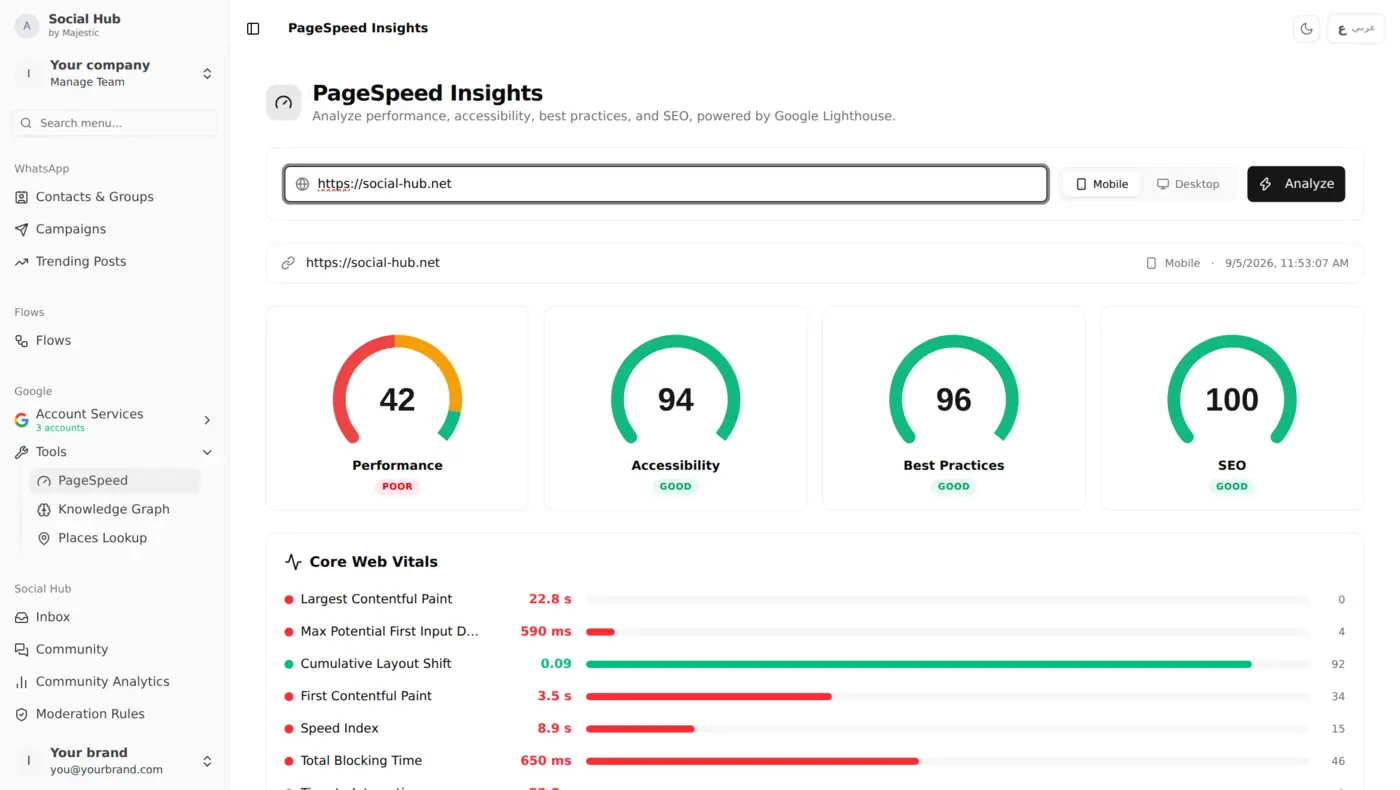
Task: Click the '22.8 s' metric value
Action: coord(550,599)
